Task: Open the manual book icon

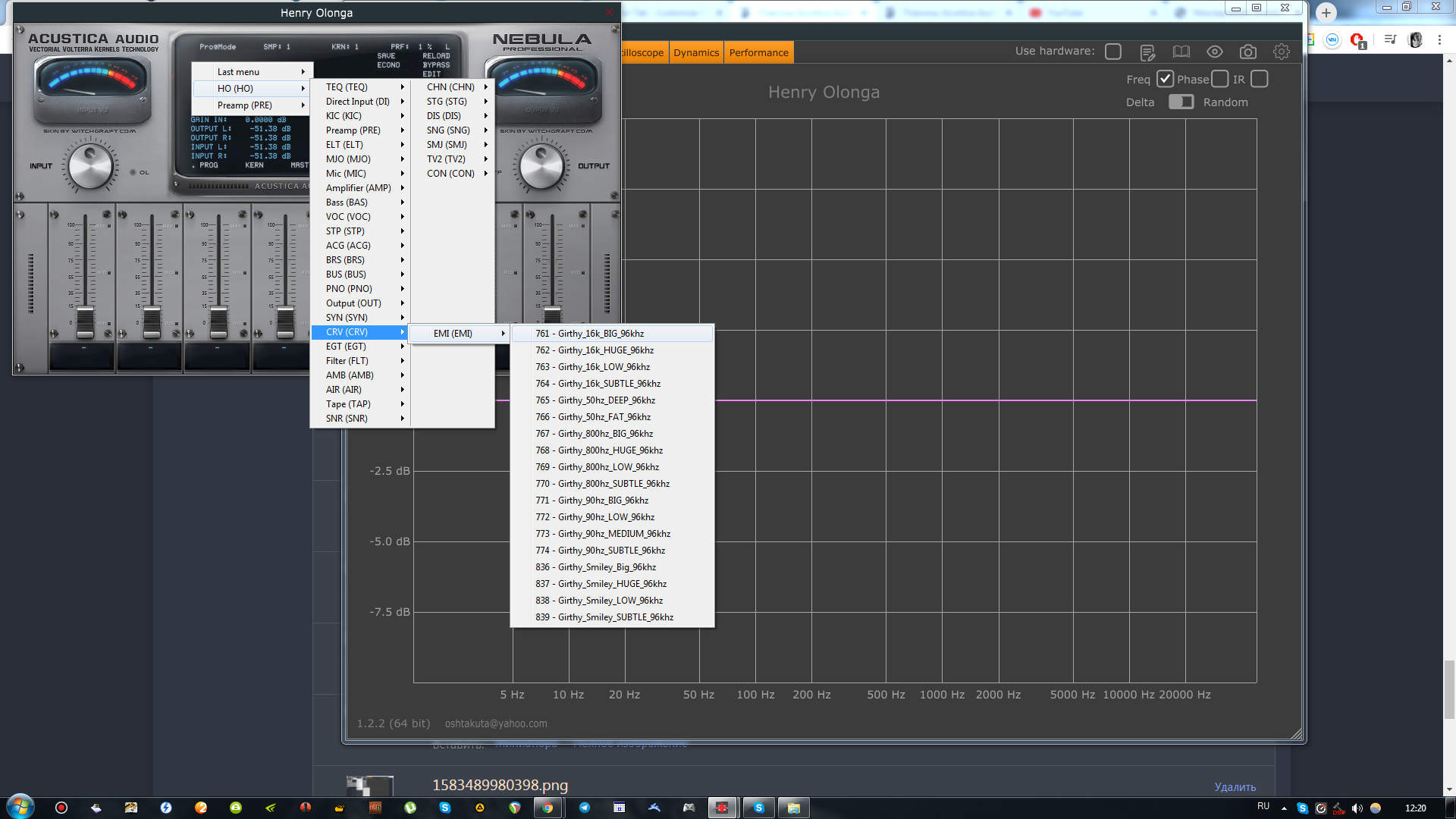Action: tap(1181, 52)
